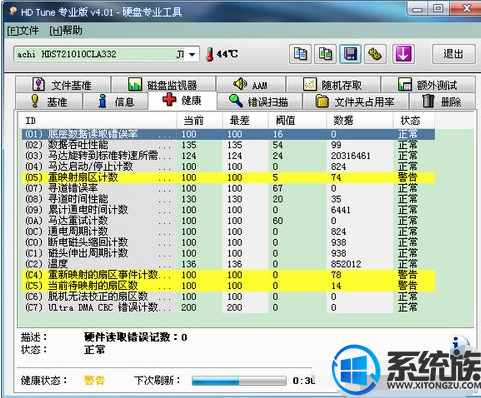Viewport: 481px width, 398px height.
Task: Click the orange 警告 health status text
Action: [x=95, y=380]
